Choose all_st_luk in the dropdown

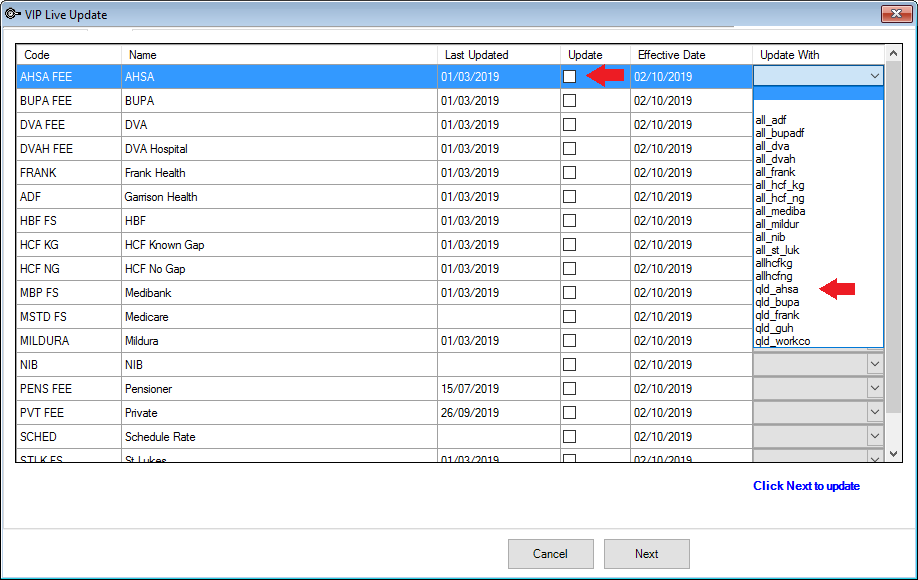818,250
